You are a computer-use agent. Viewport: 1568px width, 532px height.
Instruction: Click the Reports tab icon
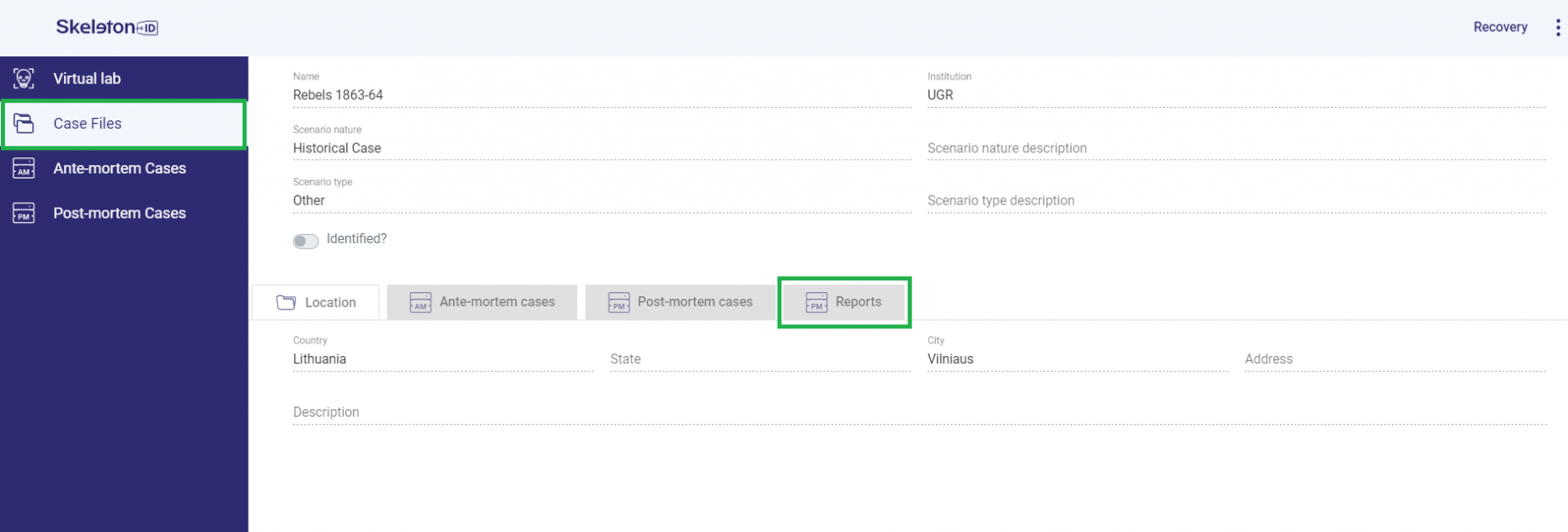(816, 302)
